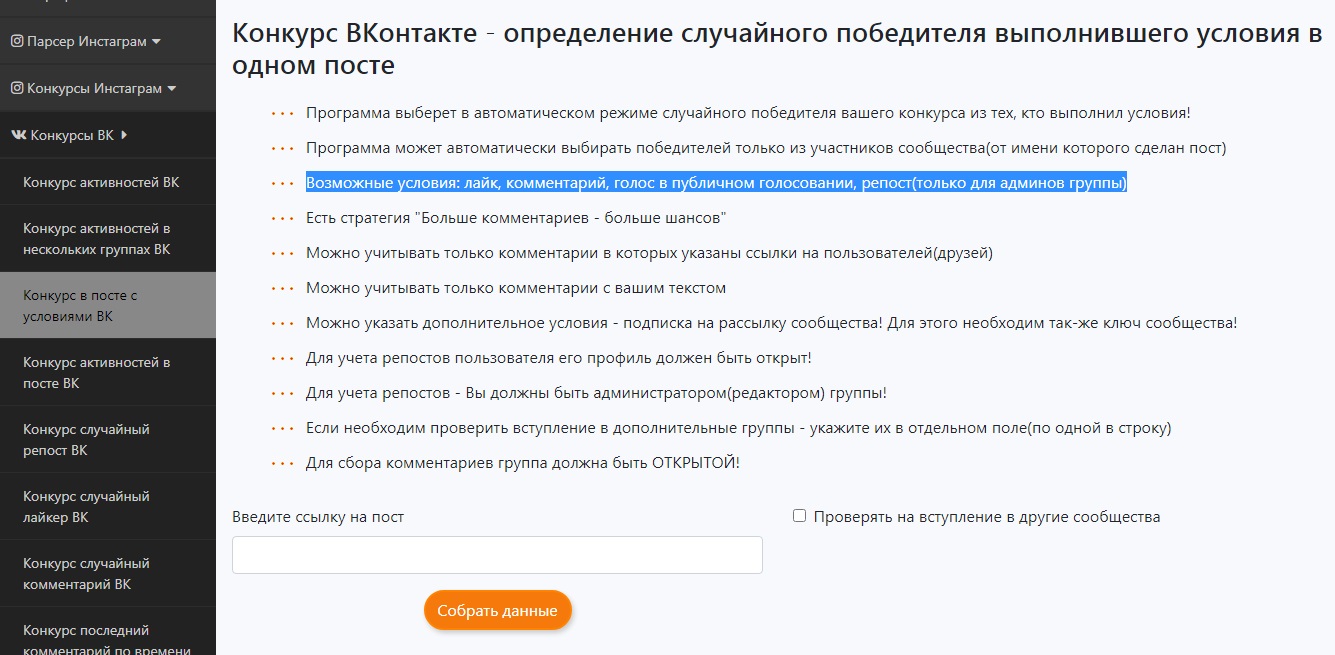The image size is (1335, 655).
Task: Click the Собрать данные button
Action: pos(497,610)
